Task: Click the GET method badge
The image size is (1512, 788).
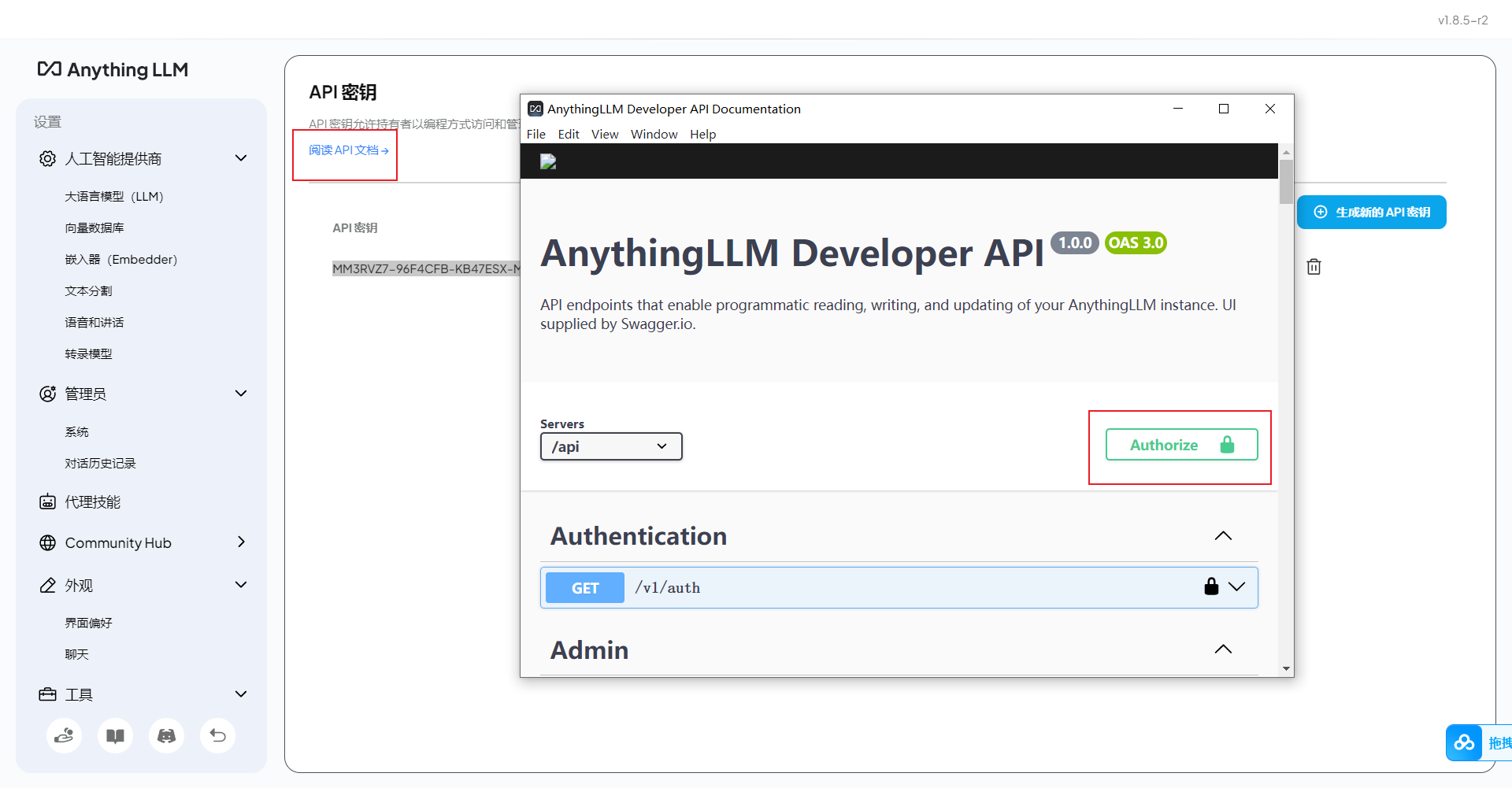Action: [585, 588]
